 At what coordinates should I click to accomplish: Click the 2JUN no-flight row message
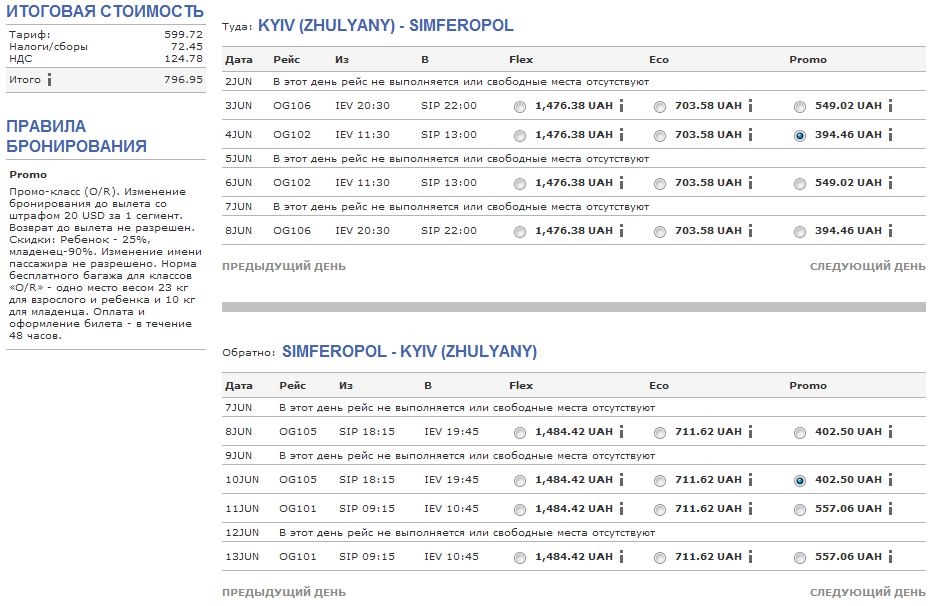[461, 82]
